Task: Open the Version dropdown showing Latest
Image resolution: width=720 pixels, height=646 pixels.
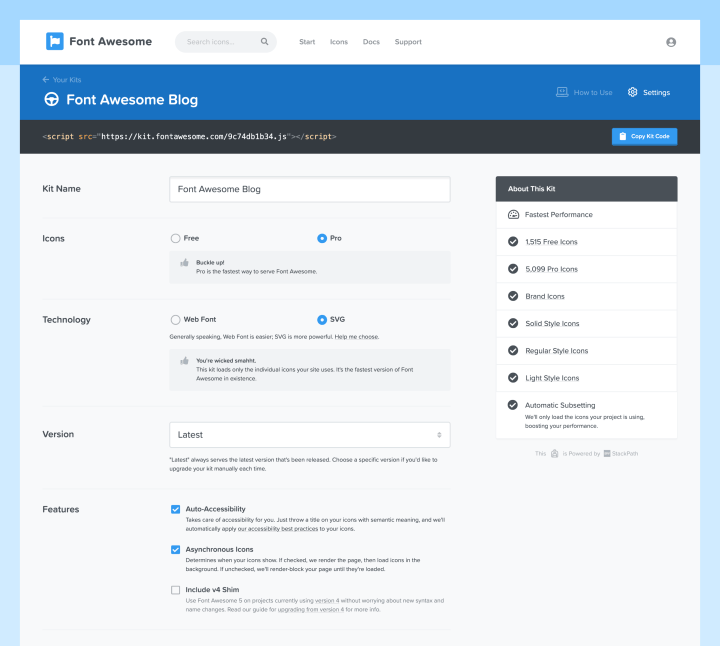Action: (x=310, y=435)
